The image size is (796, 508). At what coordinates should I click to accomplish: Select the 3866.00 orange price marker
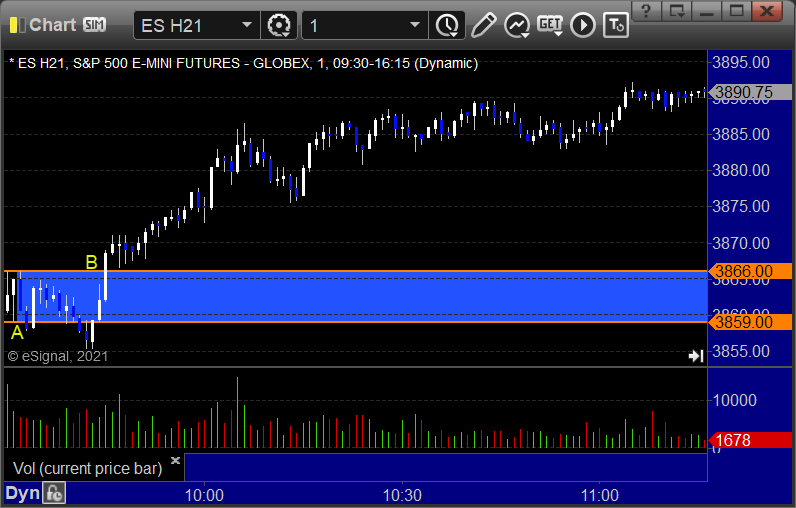tap(750, 271)
